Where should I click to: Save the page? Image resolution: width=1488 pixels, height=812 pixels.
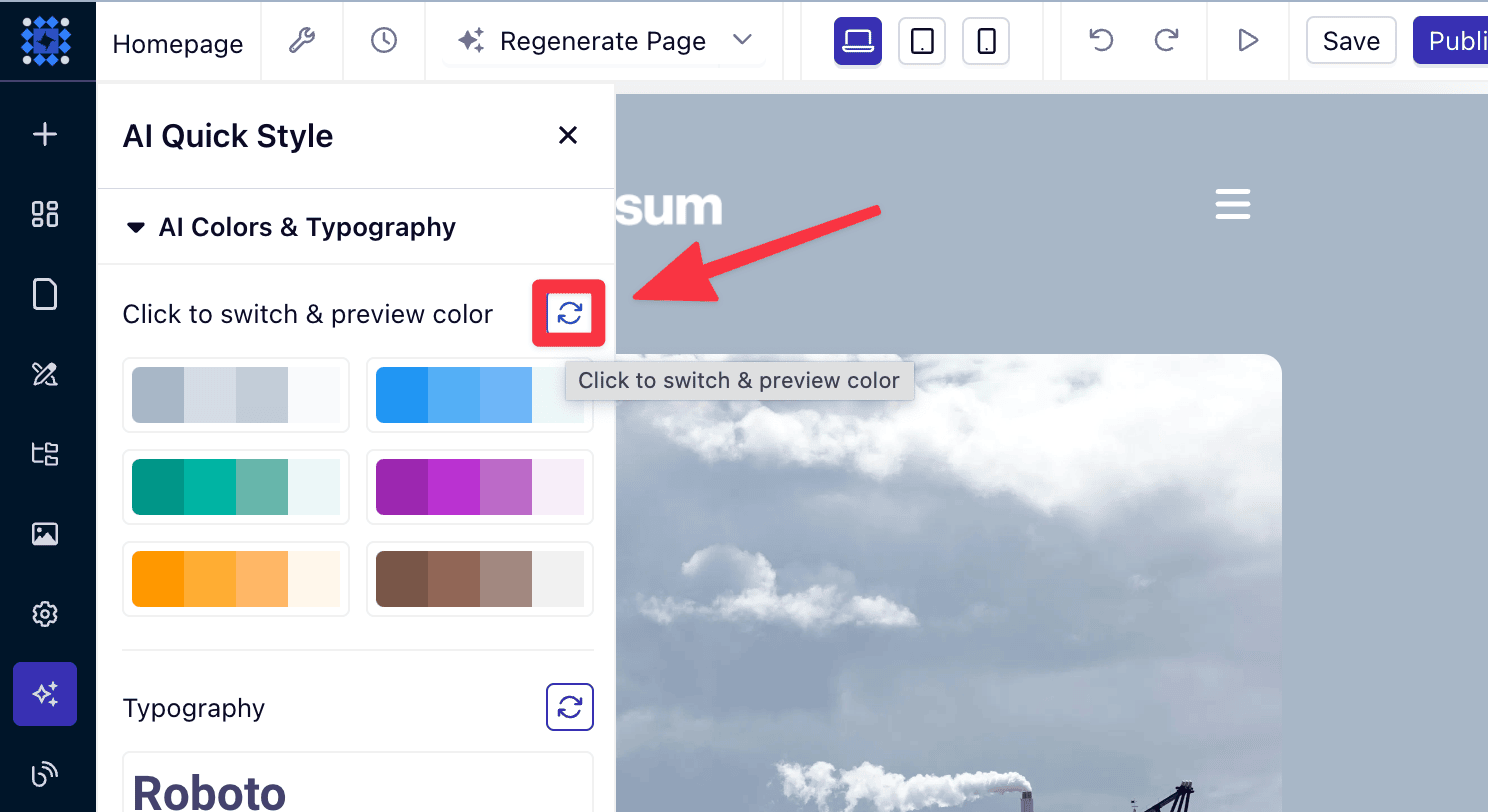1351,41
